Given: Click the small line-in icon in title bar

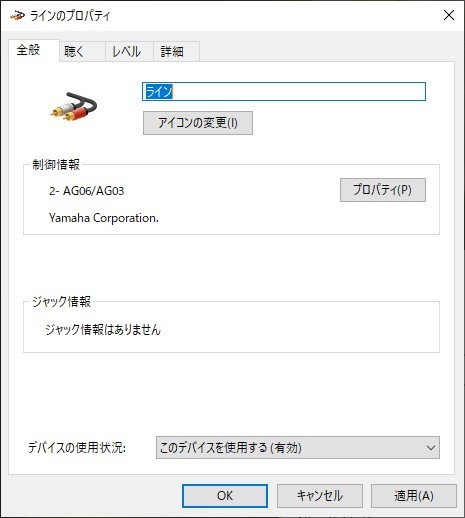Looking at the screenshot, I should [x=17, y=15].
